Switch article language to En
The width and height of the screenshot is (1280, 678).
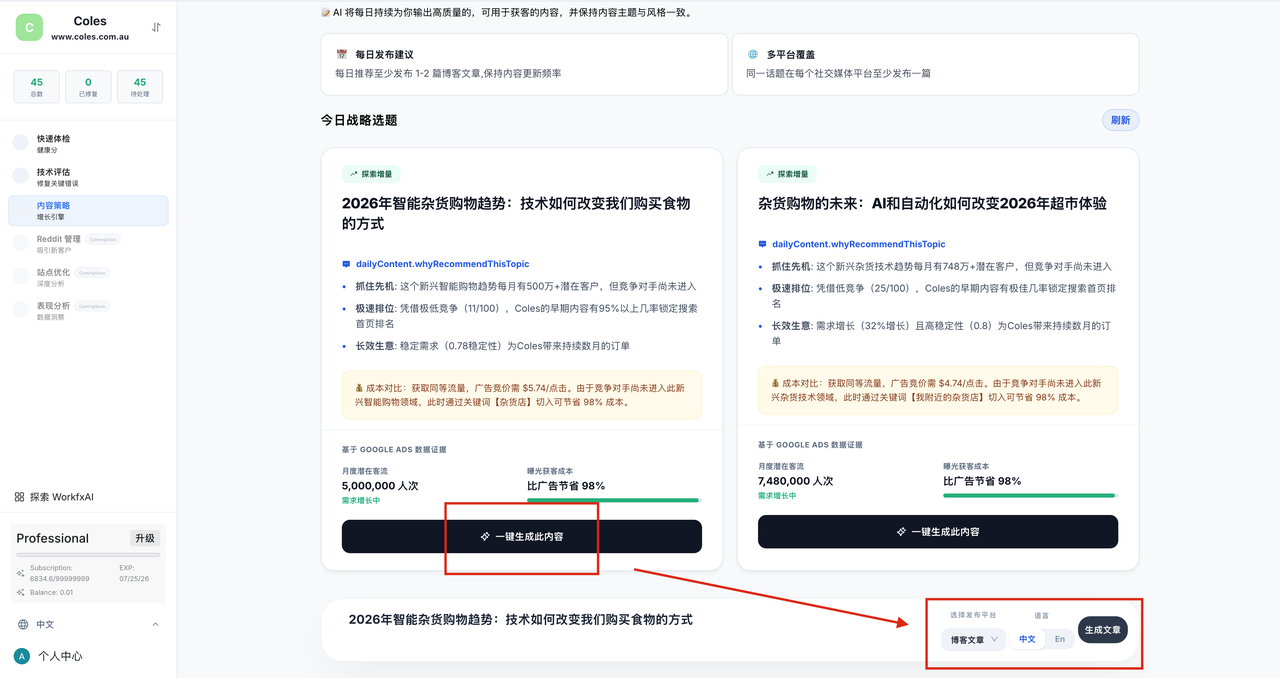click(1060, 639)
